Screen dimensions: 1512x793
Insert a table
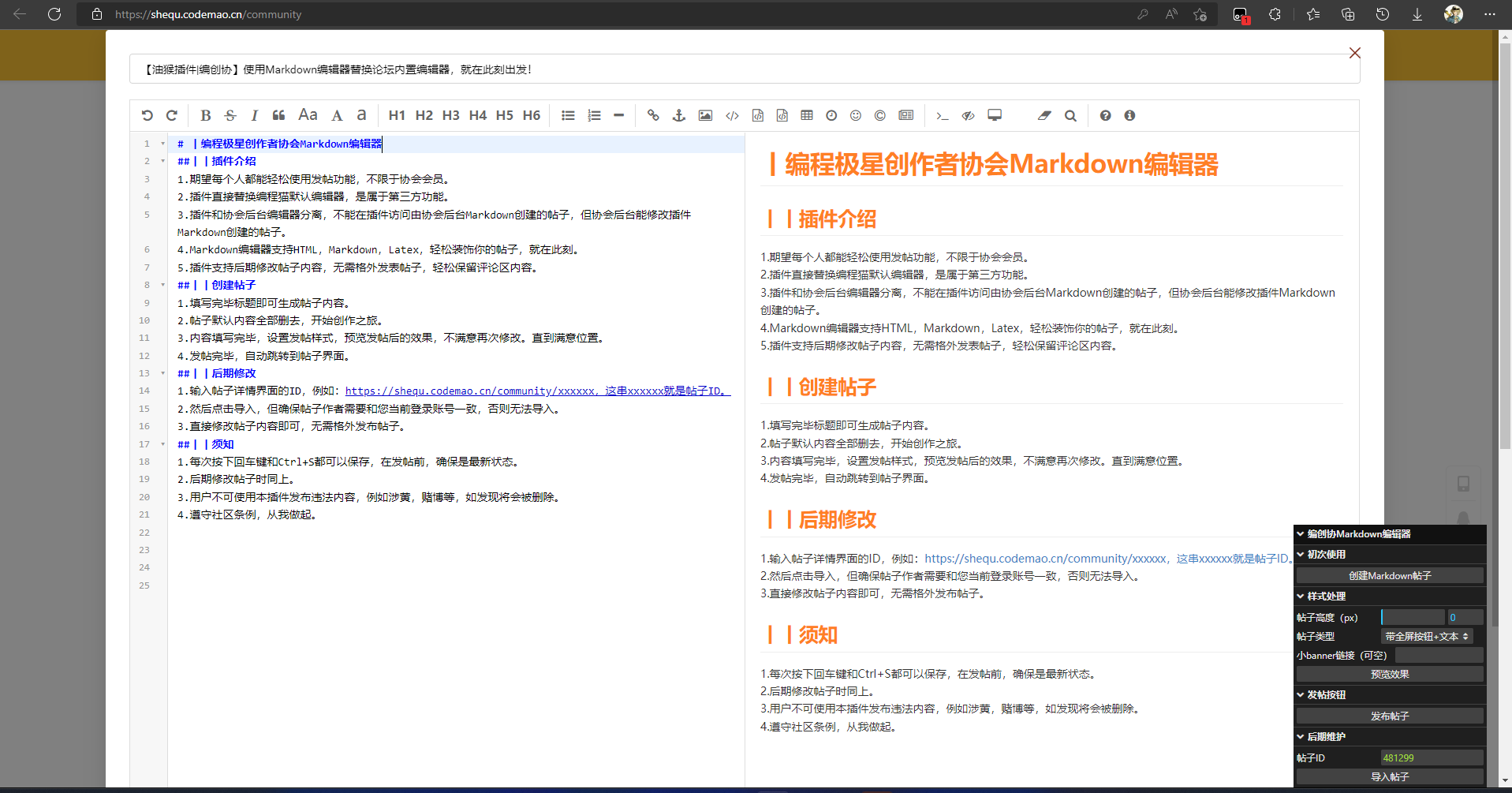pyautogui.click(x=807, y=115)
